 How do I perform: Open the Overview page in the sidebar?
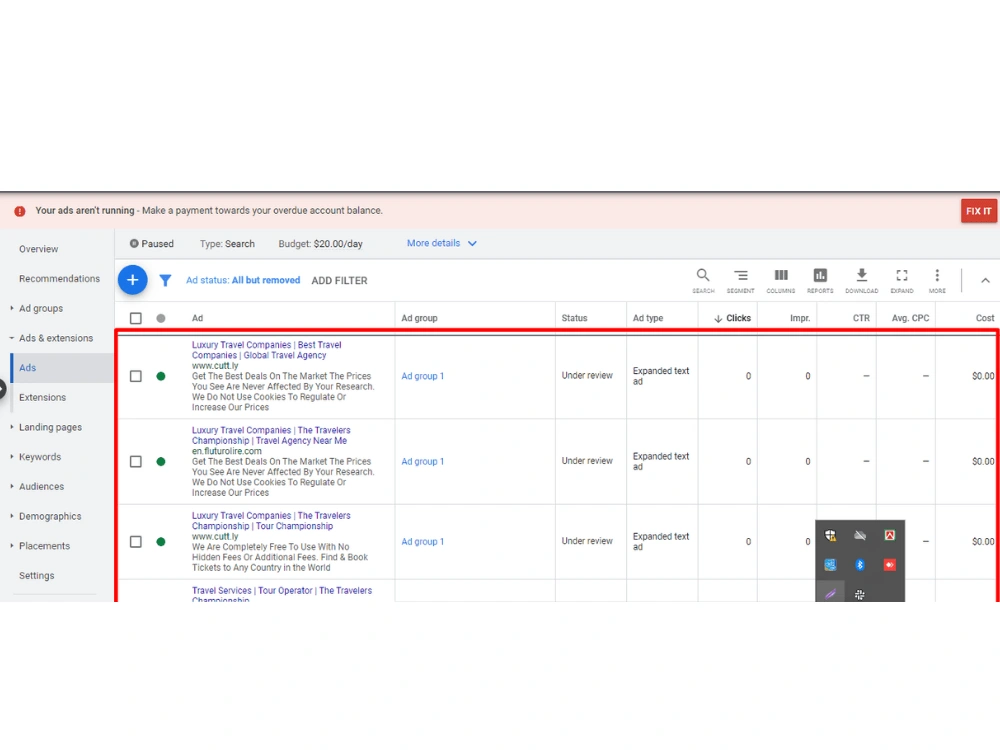(38, 249)
